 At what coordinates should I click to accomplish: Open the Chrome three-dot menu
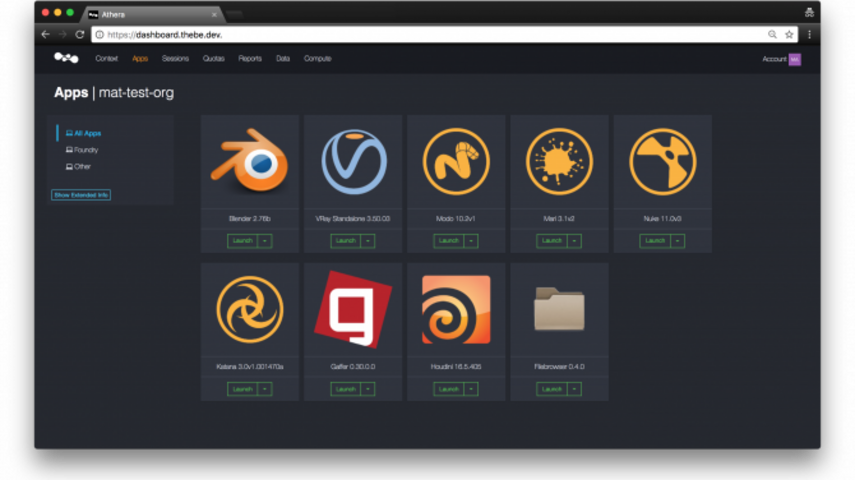809,34
